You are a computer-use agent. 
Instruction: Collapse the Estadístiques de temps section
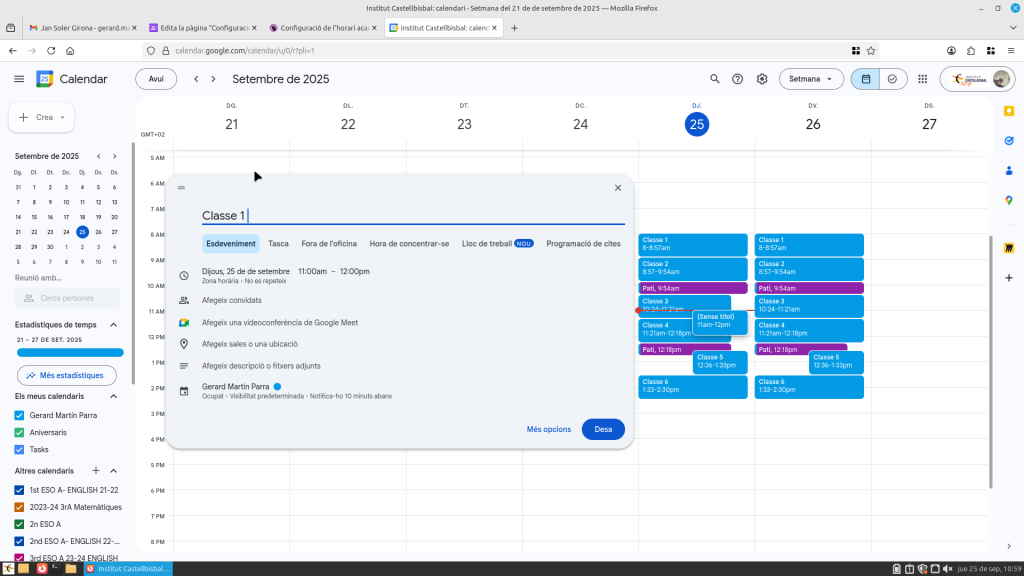click(113, 324)
